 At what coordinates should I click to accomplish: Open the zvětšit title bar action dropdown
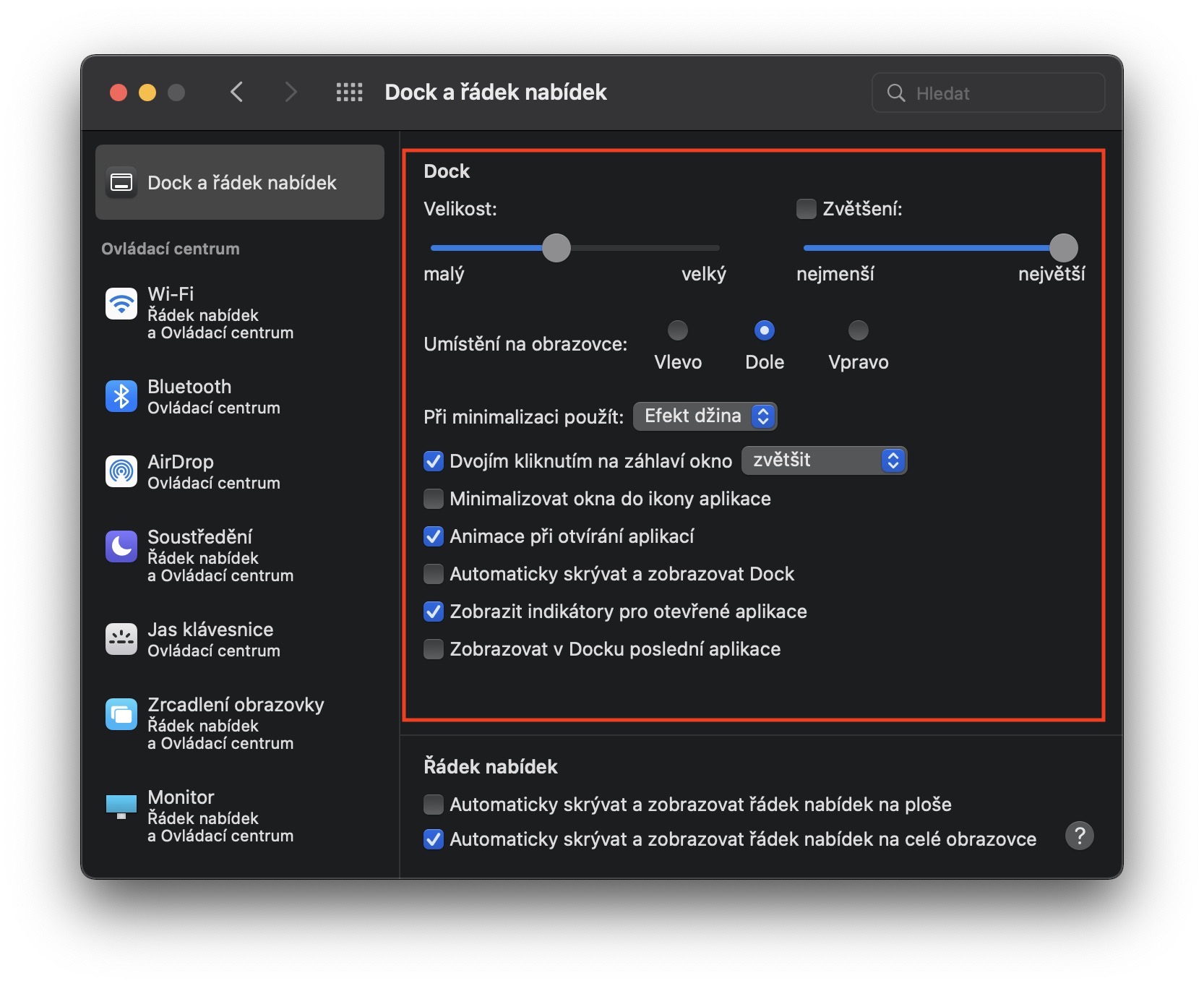[825, 460]
